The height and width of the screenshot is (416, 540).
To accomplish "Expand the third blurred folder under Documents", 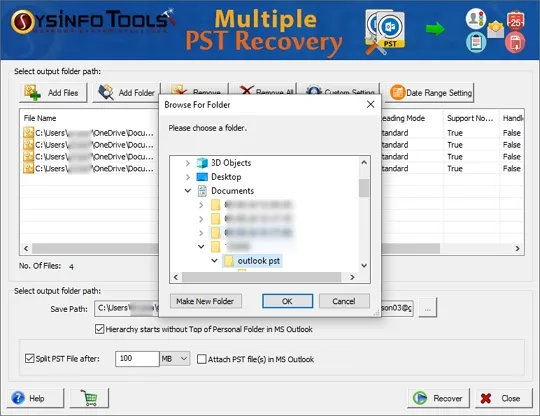I will click(201, 233).
